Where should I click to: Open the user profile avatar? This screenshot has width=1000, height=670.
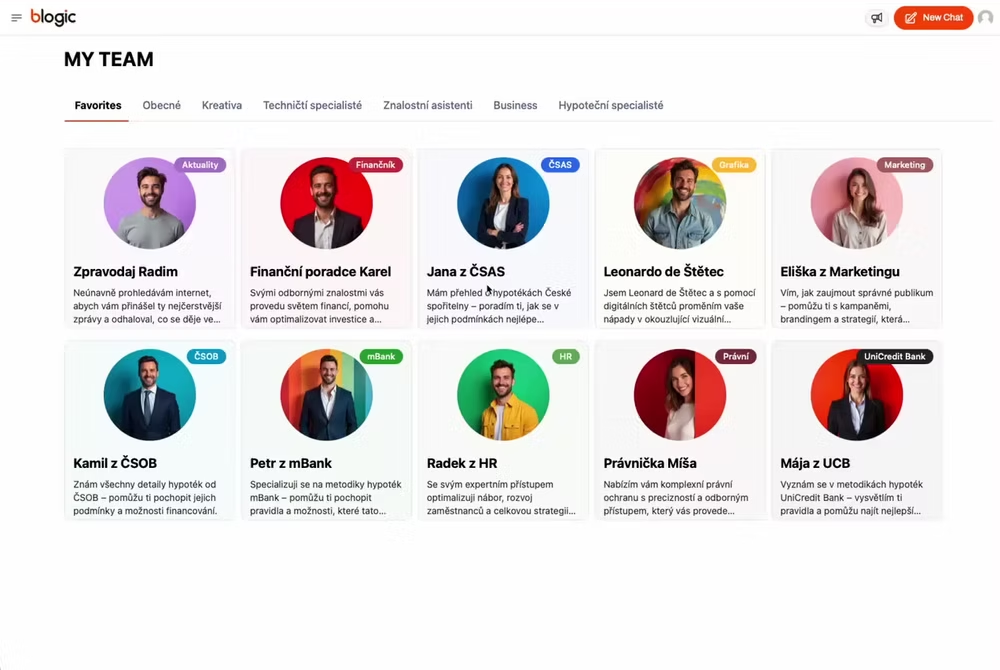(986, 18)
